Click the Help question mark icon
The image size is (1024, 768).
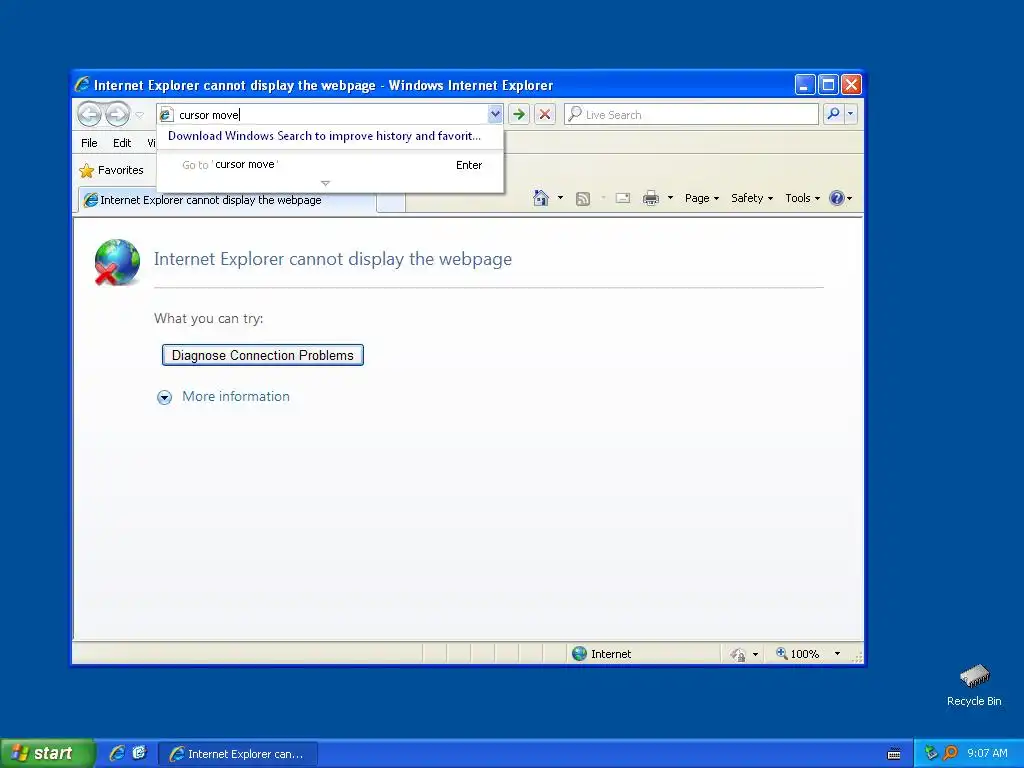[837, 198]
